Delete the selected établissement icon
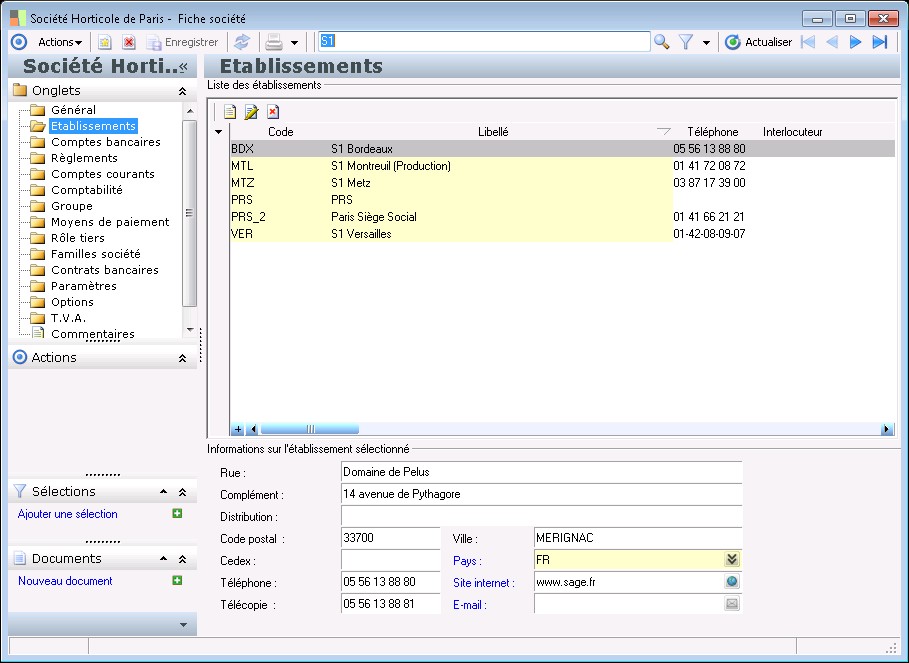909x663 pixels. (273, 112)
